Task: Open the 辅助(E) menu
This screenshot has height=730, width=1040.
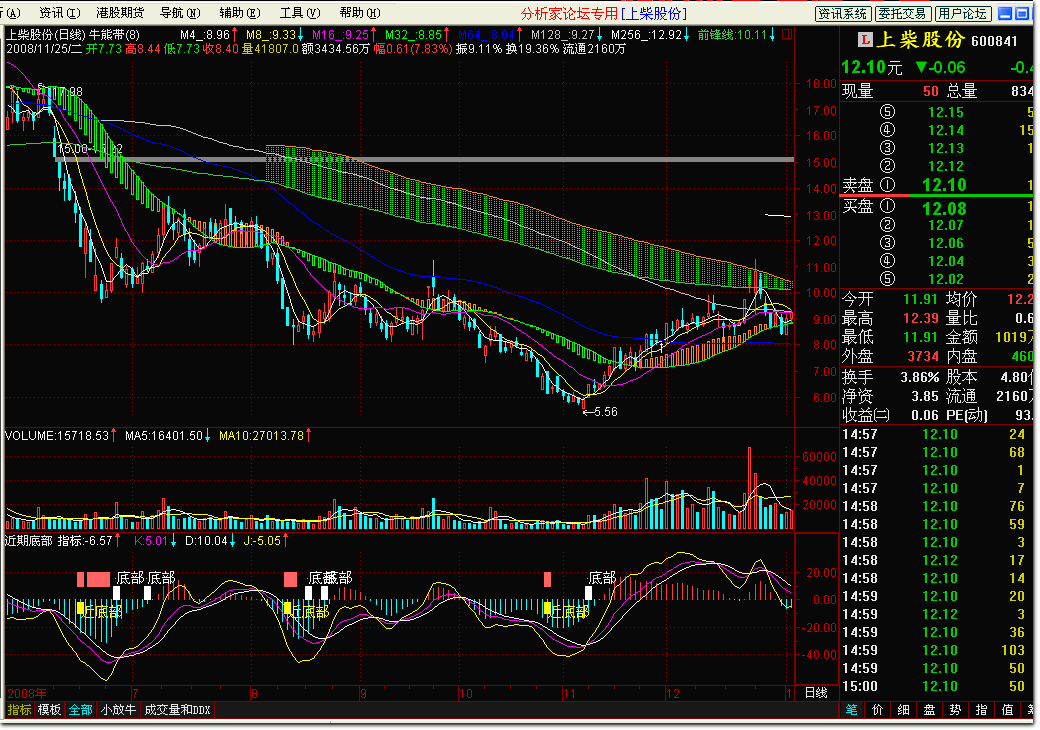Action: (x=239, y=13)
